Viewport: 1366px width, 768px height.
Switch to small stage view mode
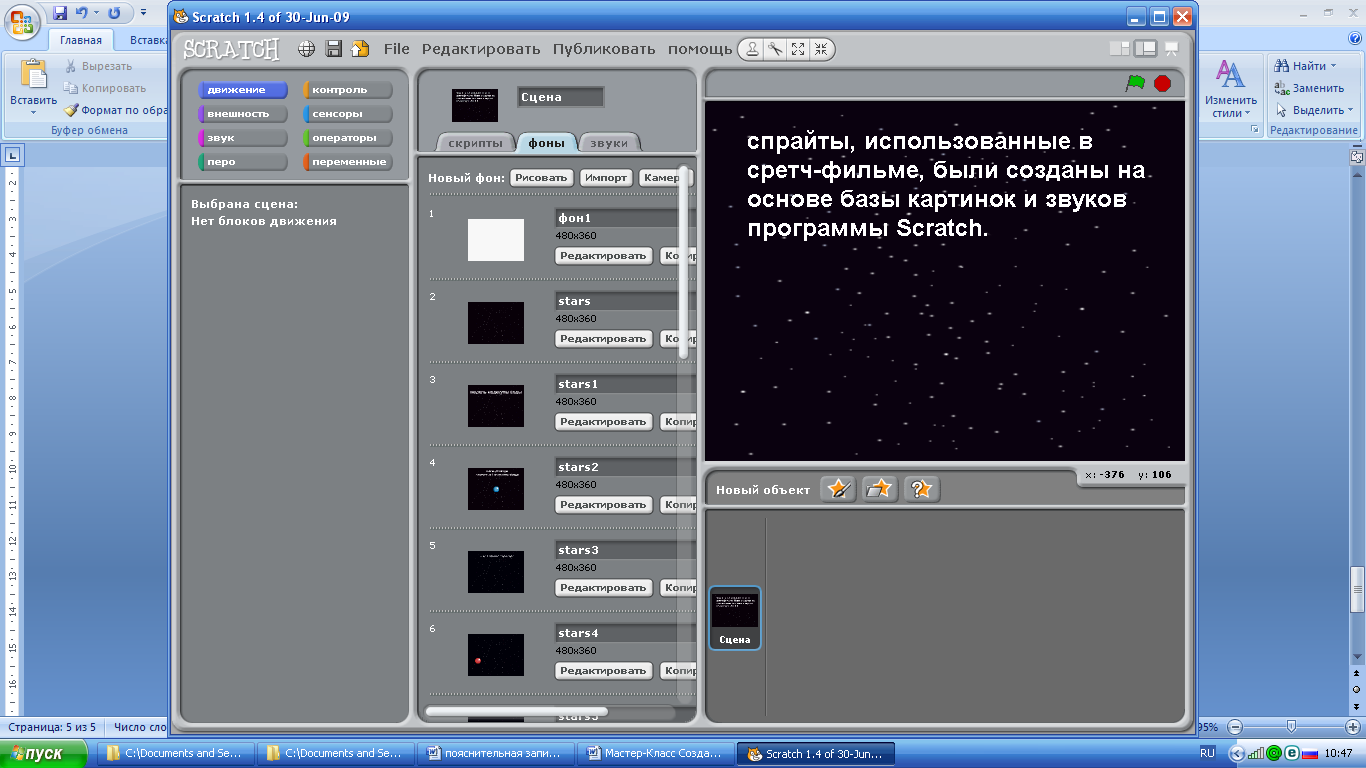coord(1119,48)
